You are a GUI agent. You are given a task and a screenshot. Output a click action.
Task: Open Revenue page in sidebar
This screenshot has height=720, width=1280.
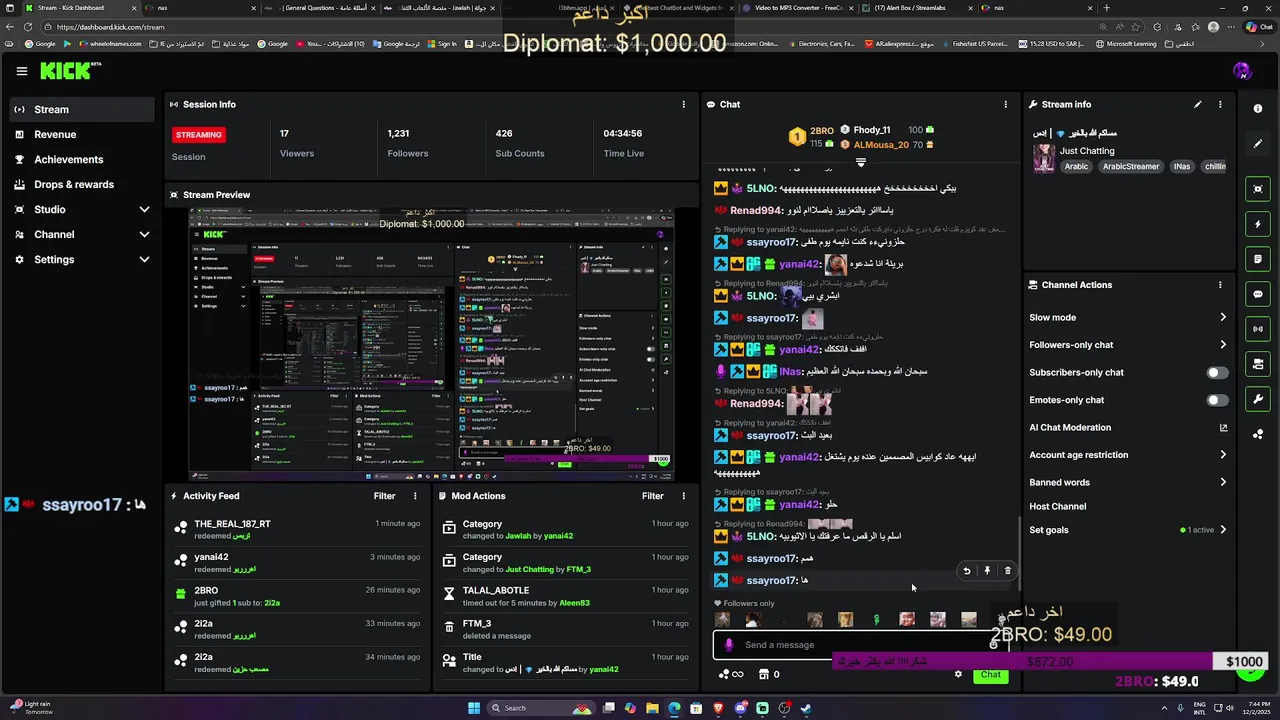tap(82, 134)
